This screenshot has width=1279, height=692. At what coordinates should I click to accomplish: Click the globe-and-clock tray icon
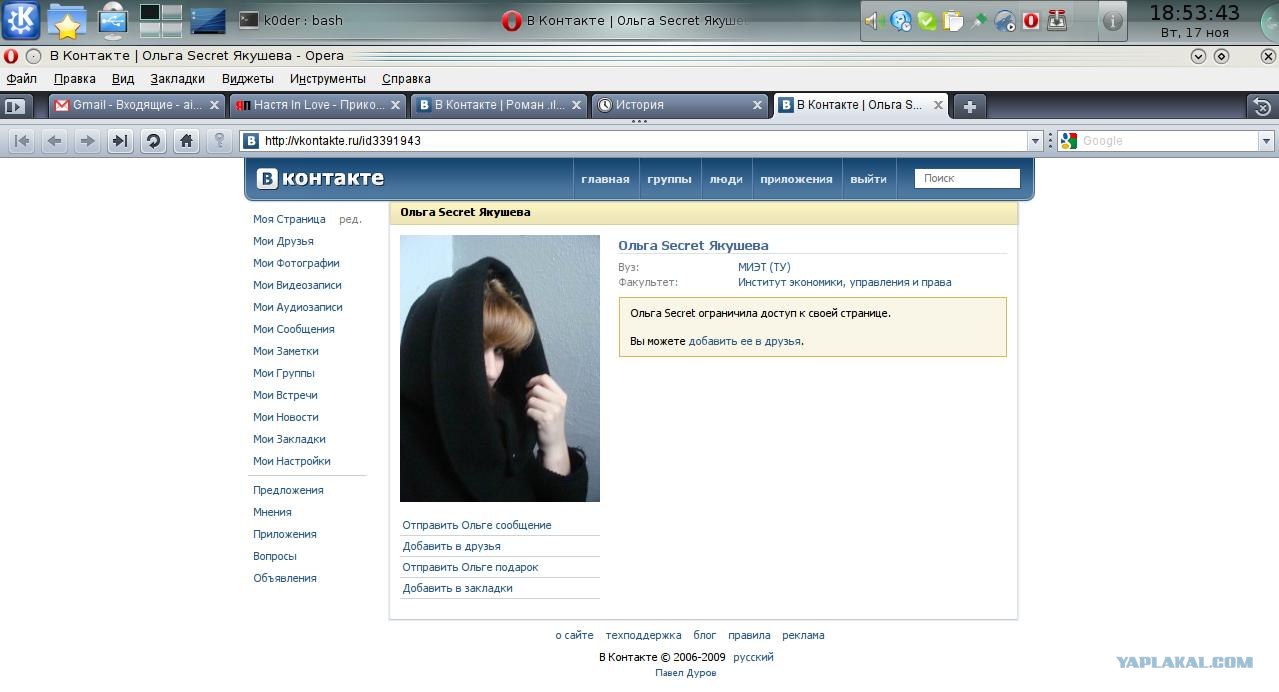click(x=901, y=21)
